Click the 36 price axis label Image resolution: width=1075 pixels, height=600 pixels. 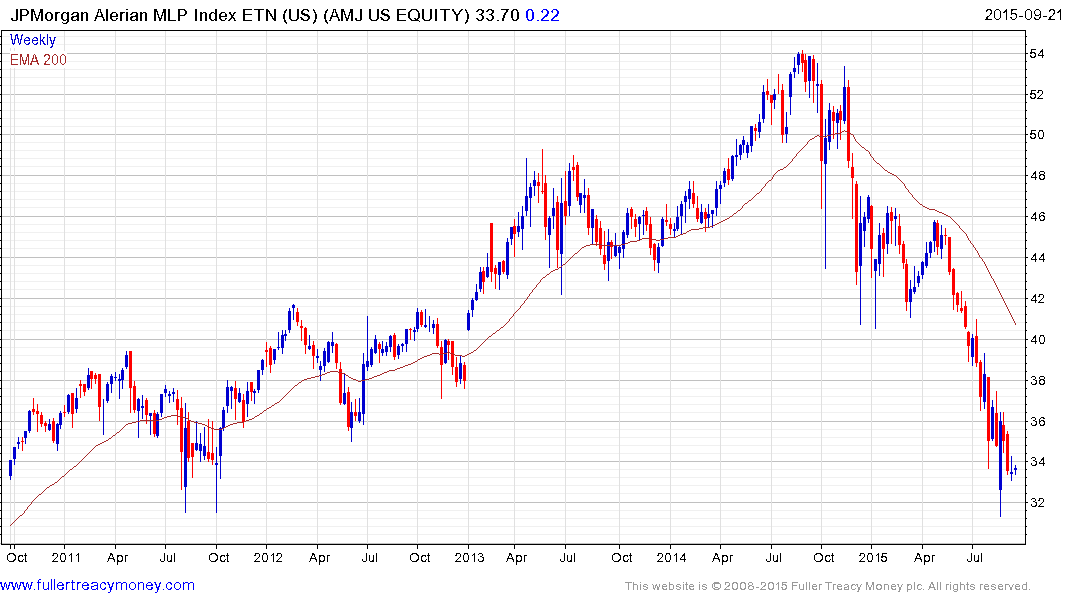tap(1037, 421)
